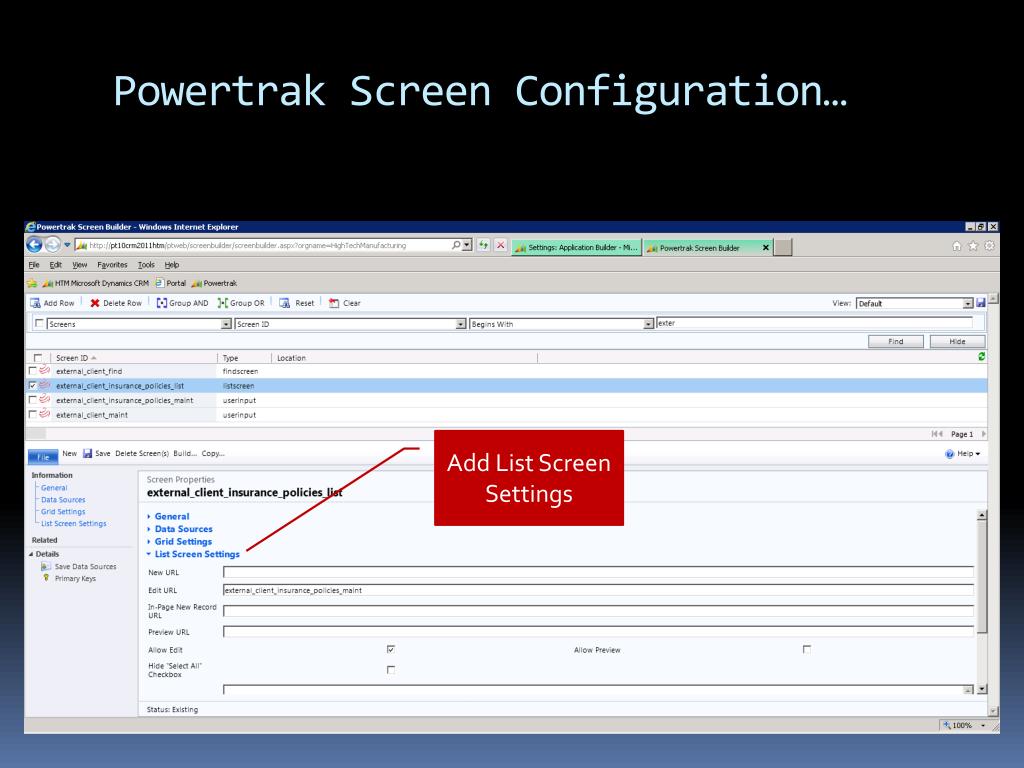Click the favorites bar star icon

coord(31,283)
